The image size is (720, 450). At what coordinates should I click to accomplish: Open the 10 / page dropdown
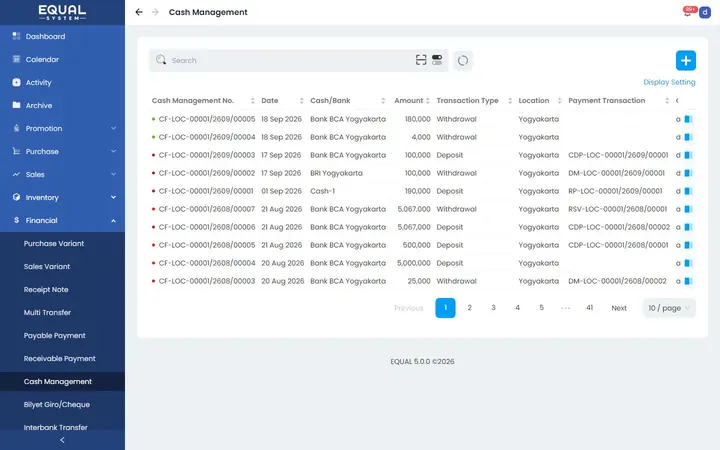669,308
